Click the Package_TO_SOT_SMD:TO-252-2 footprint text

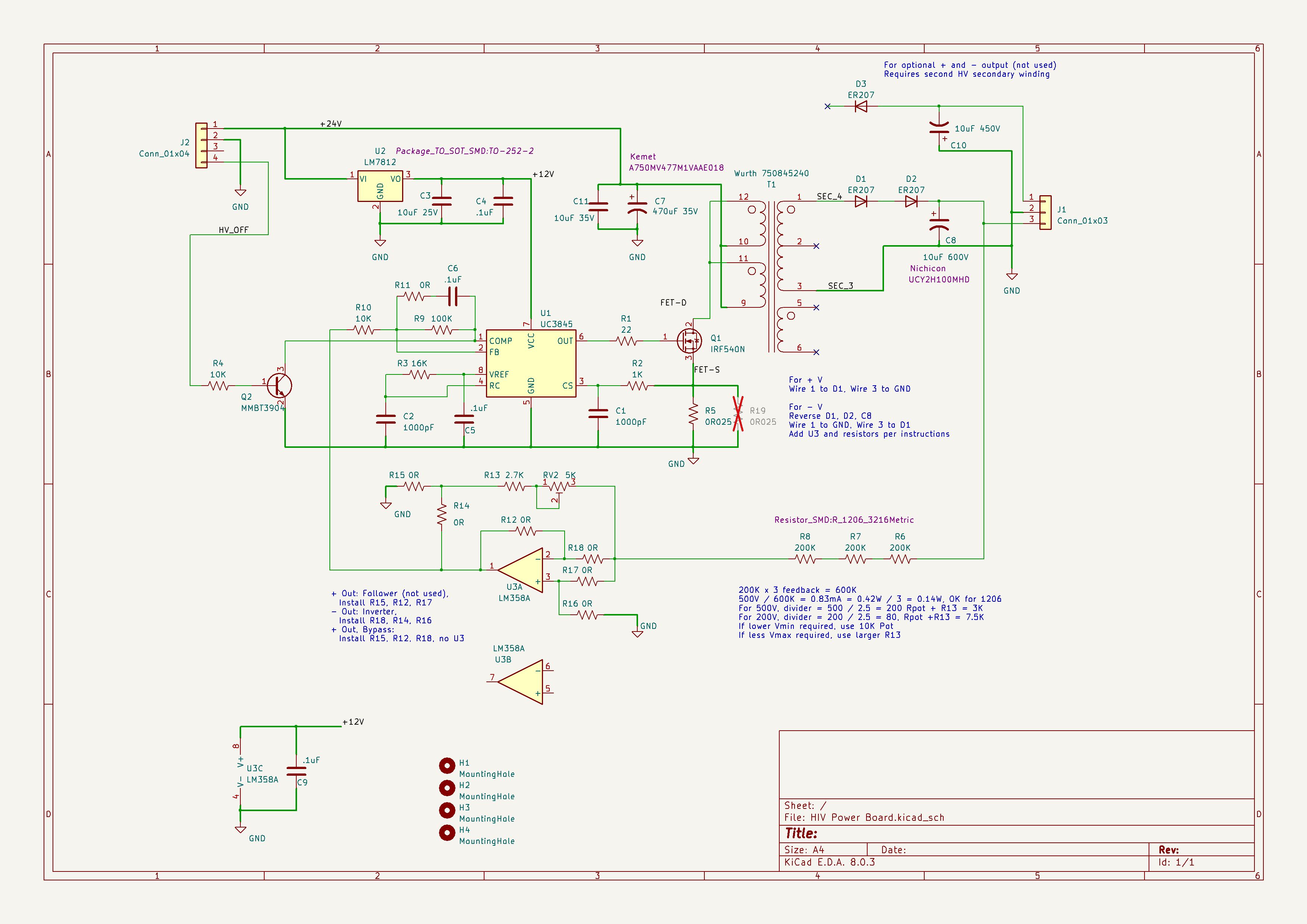(464, 151)
